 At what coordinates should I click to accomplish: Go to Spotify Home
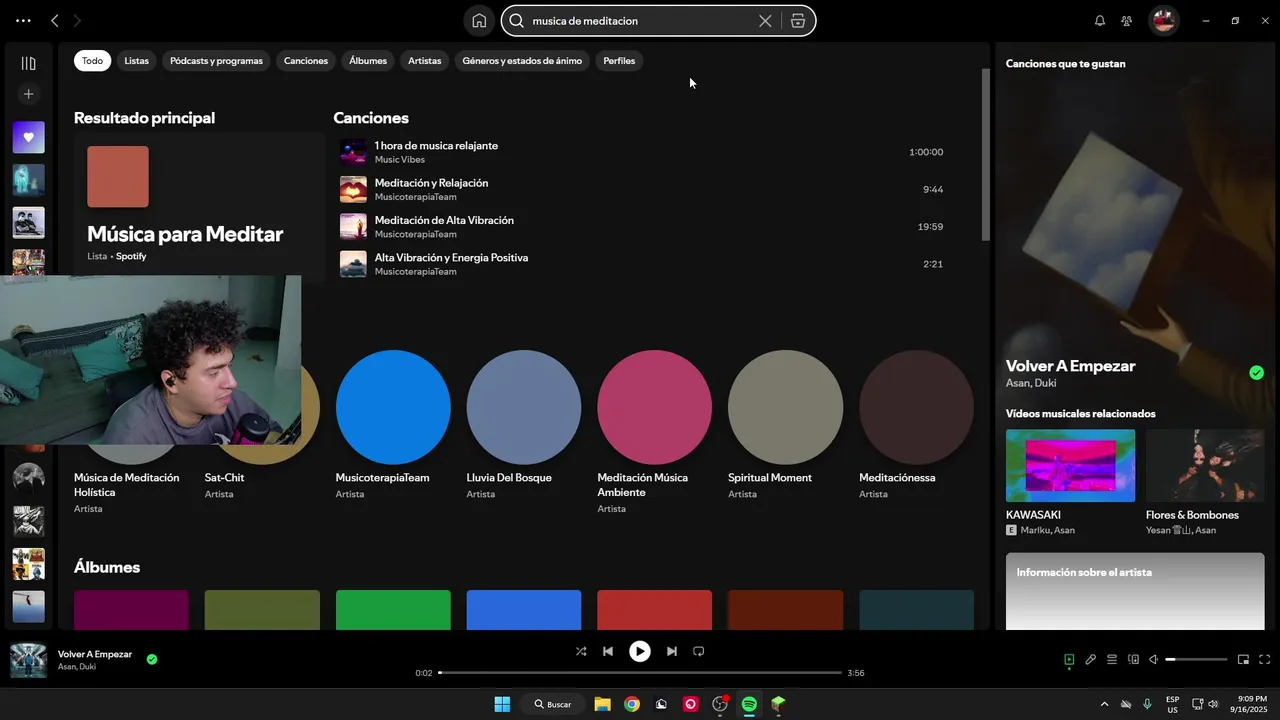[x=479, y=20]
